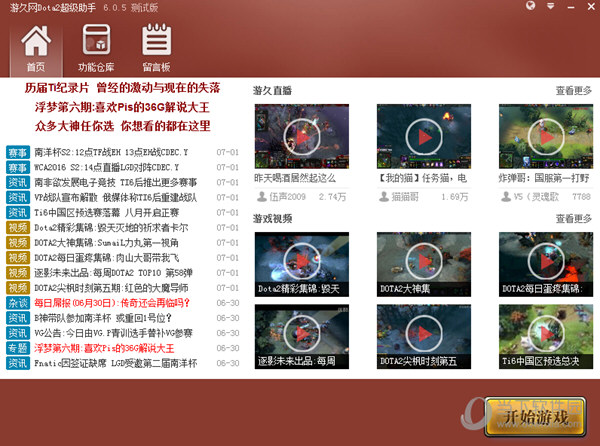The image size is (600, 446).
Task: Open red article 每日屠报(06月30日):传奇还会再临吗?
Action: [112, 303]
